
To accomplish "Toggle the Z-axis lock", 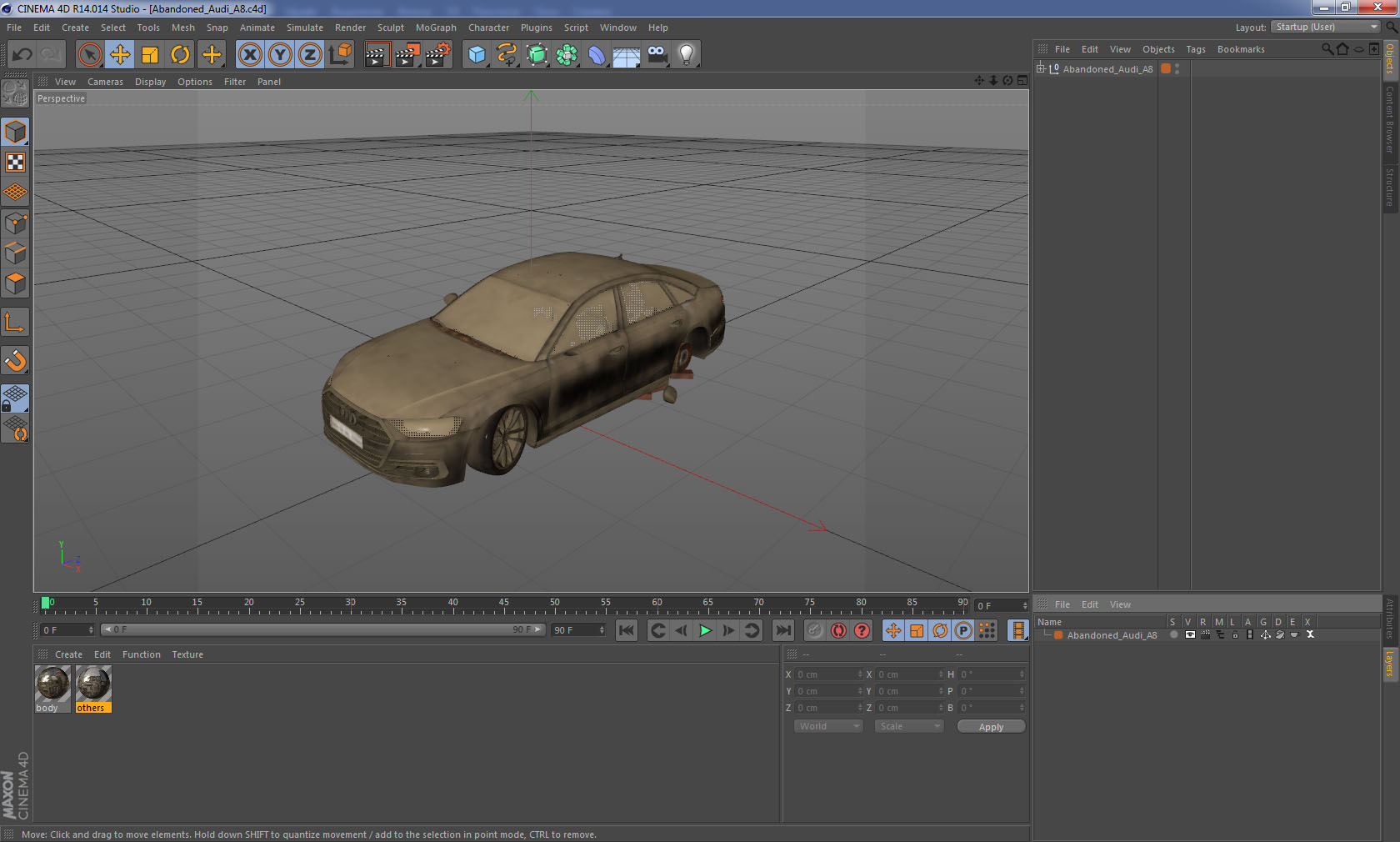I will pyautogui.click(x=310, y=55).
